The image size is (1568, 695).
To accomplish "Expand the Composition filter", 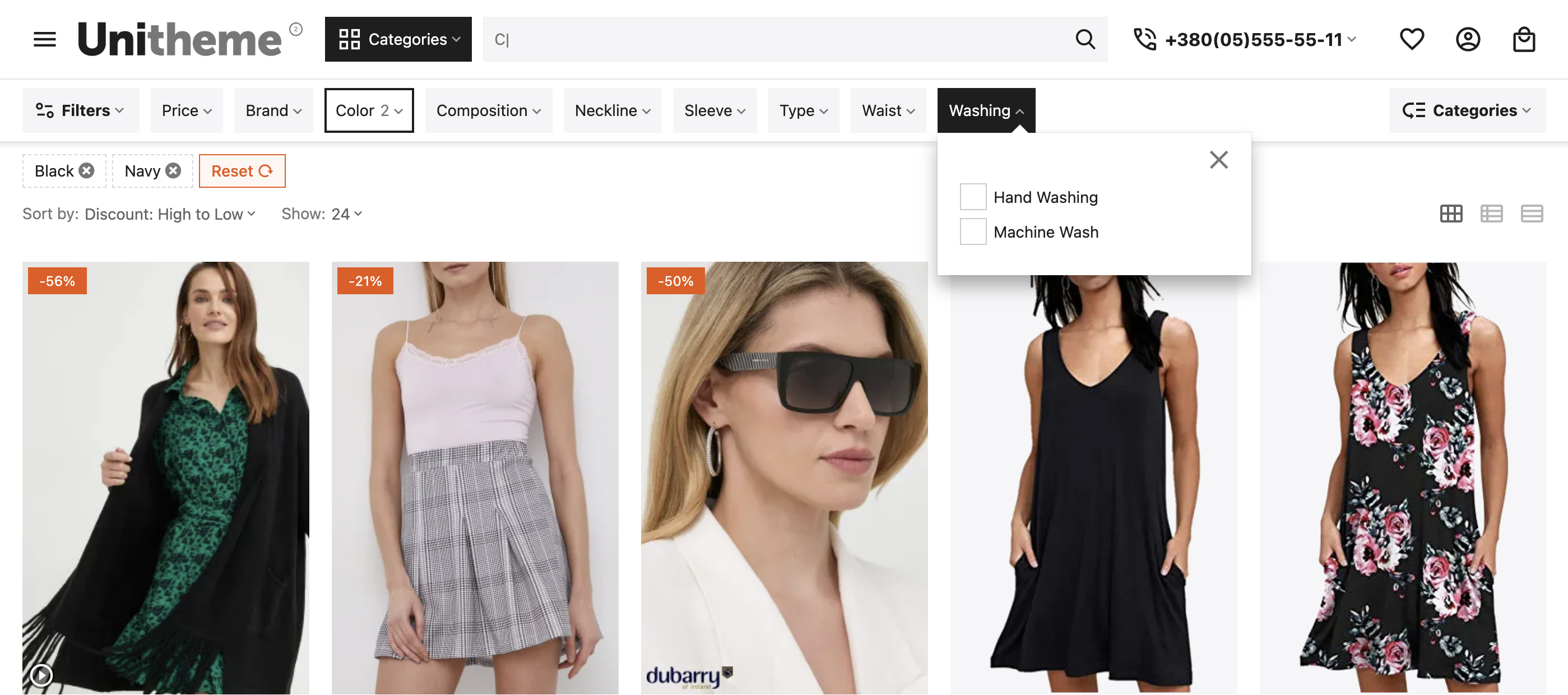I will coord(488,110).
